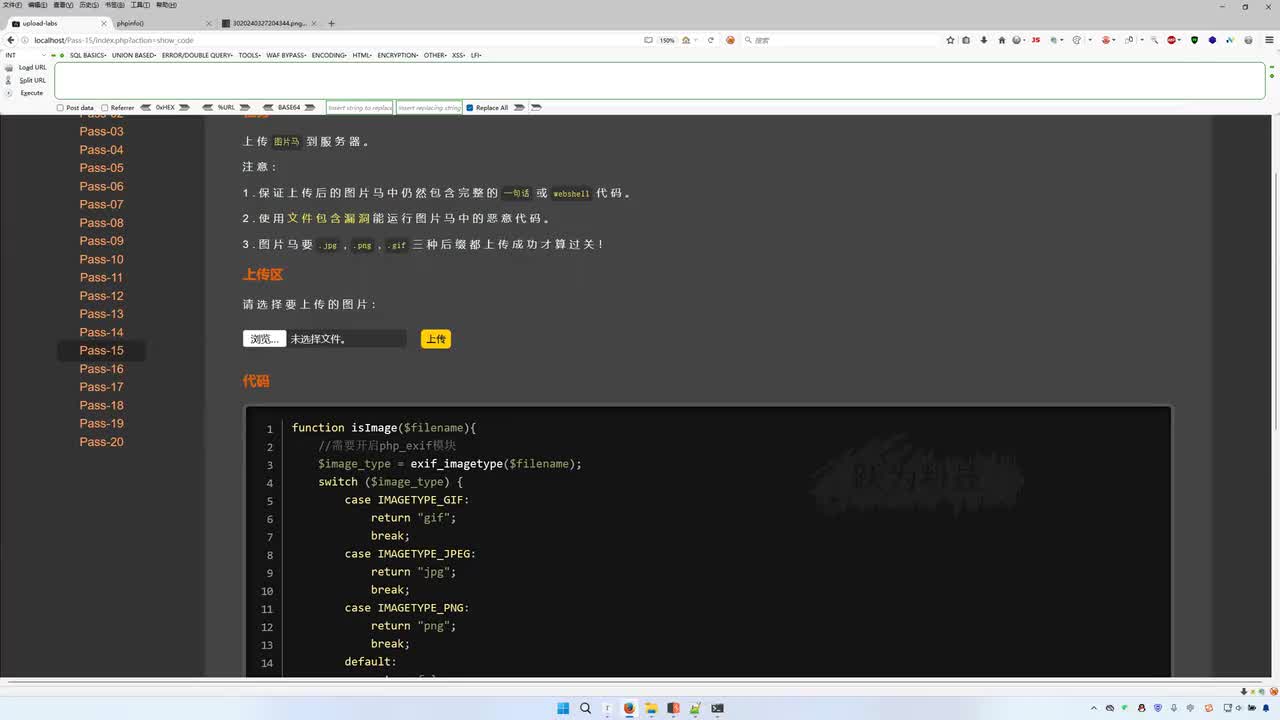
Task: Click the 文件包含漏洞 link
Action: (329, 218)
